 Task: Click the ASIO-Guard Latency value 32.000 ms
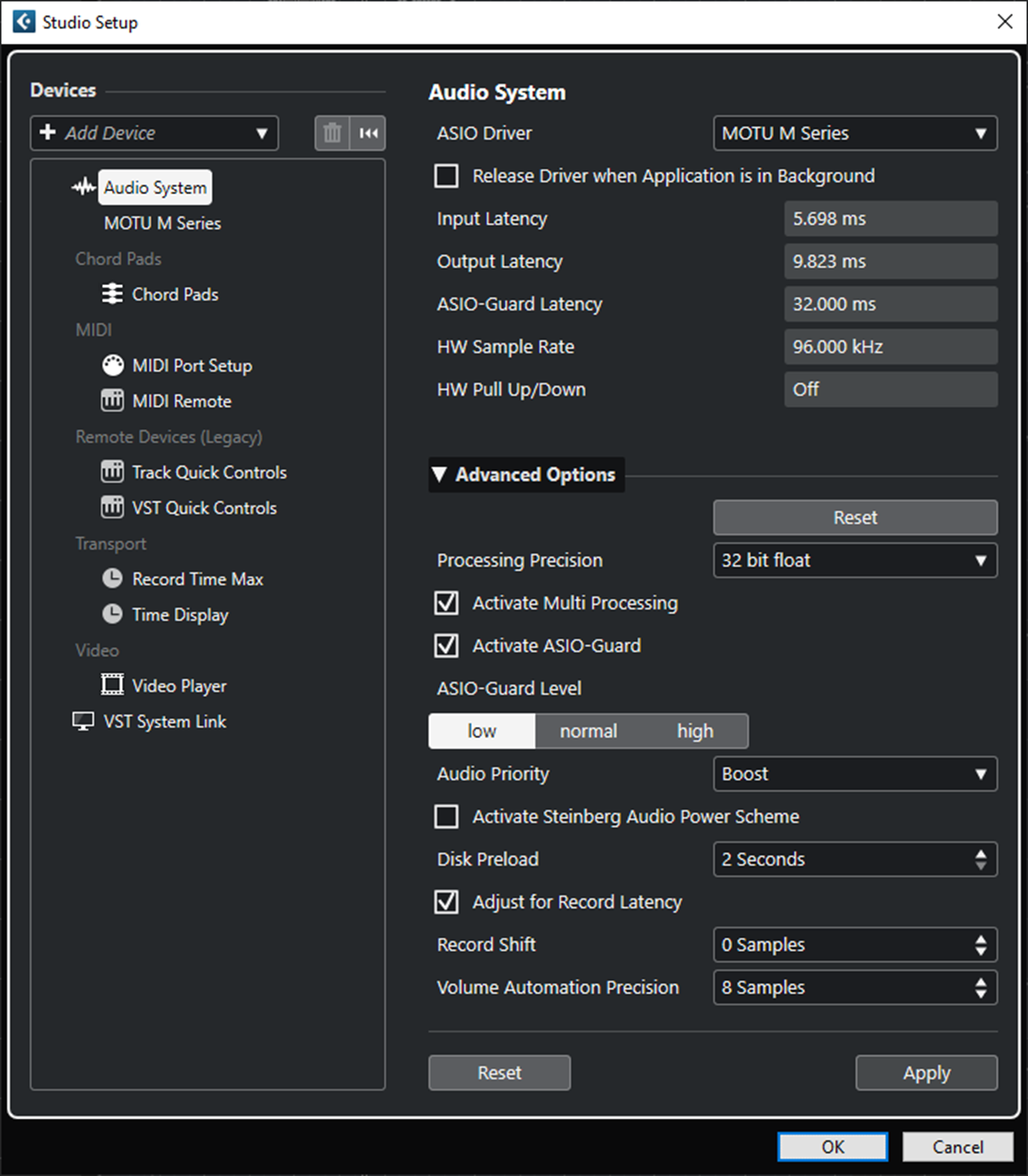click(x=890, y=304)
